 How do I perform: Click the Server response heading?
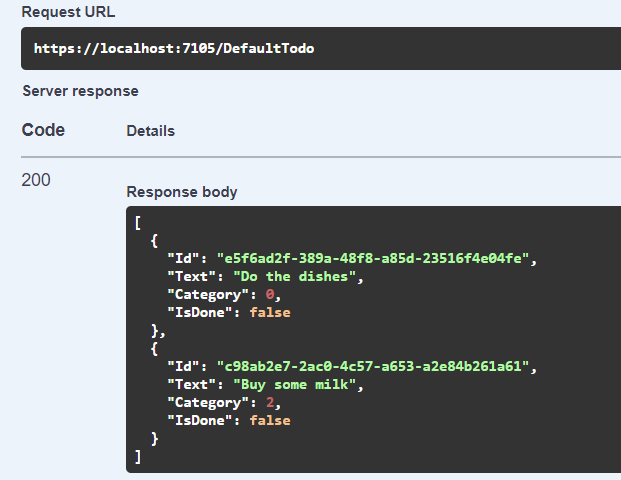[80, 91]
